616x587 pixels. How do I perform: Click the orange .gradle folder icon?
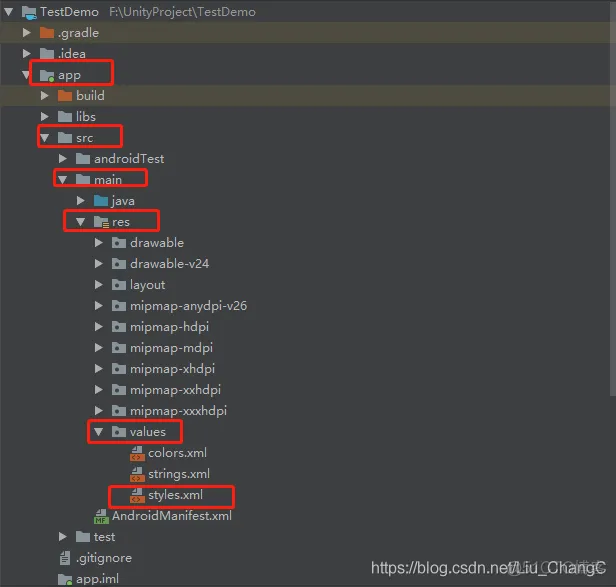[x=47, y=33]
